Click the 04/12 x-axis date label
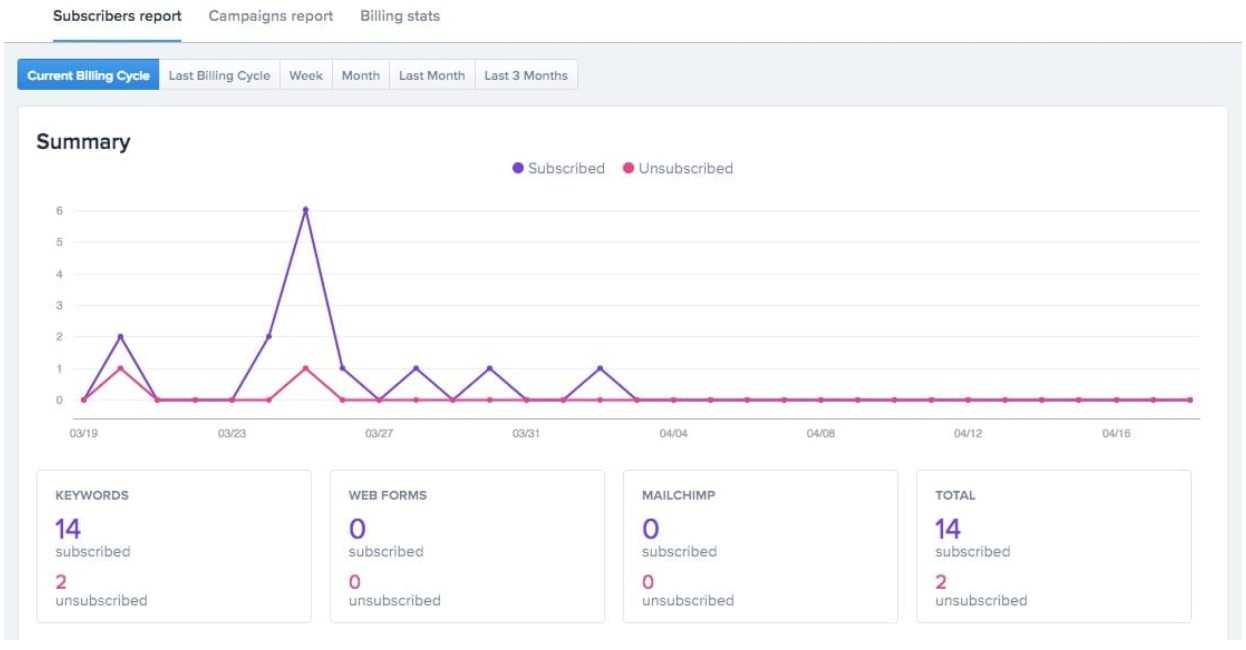 (x=968, y=434)
